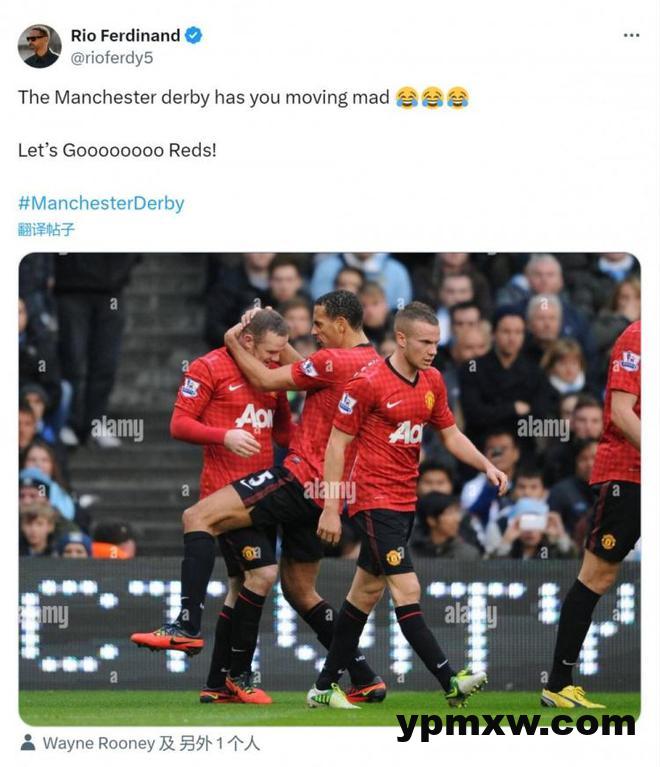Open the Rio Ferdinand display name
The image size is (660, 767).
pos(125,36)
